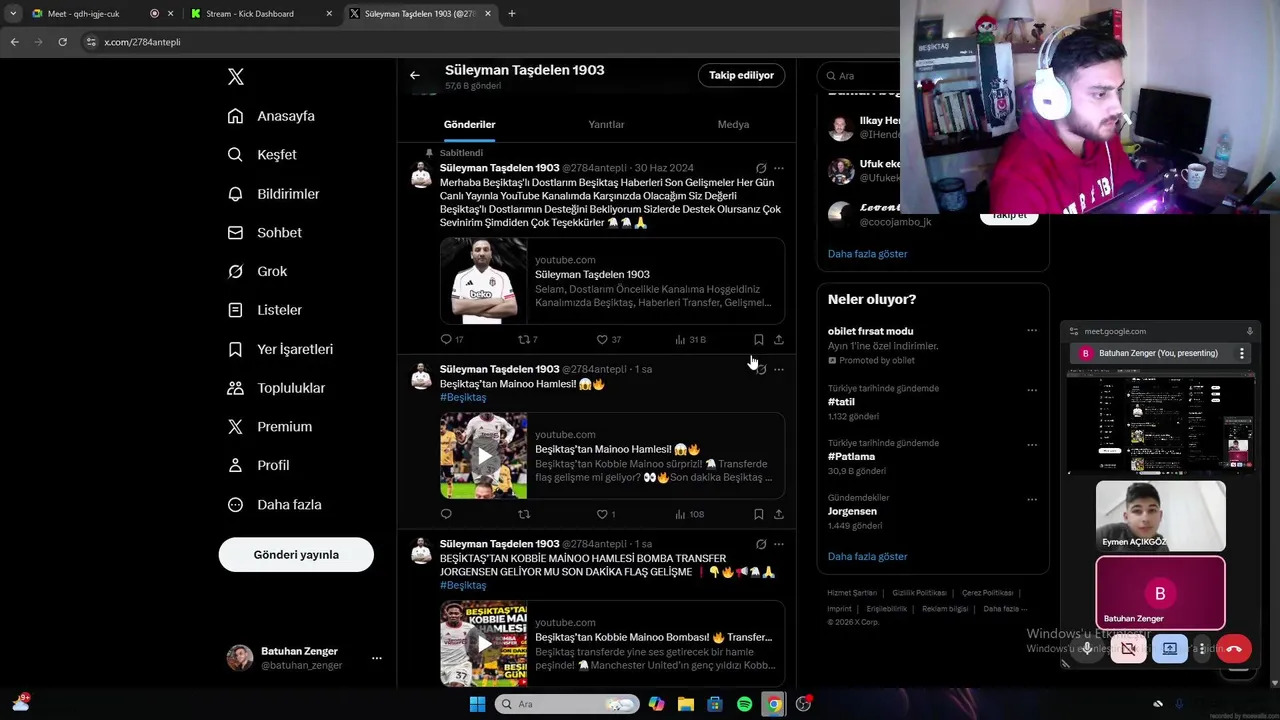Click #Beşiktaş hashtag in Mainoo Hamlesi post
This screenshot has width=1280, height=720.
463,398
